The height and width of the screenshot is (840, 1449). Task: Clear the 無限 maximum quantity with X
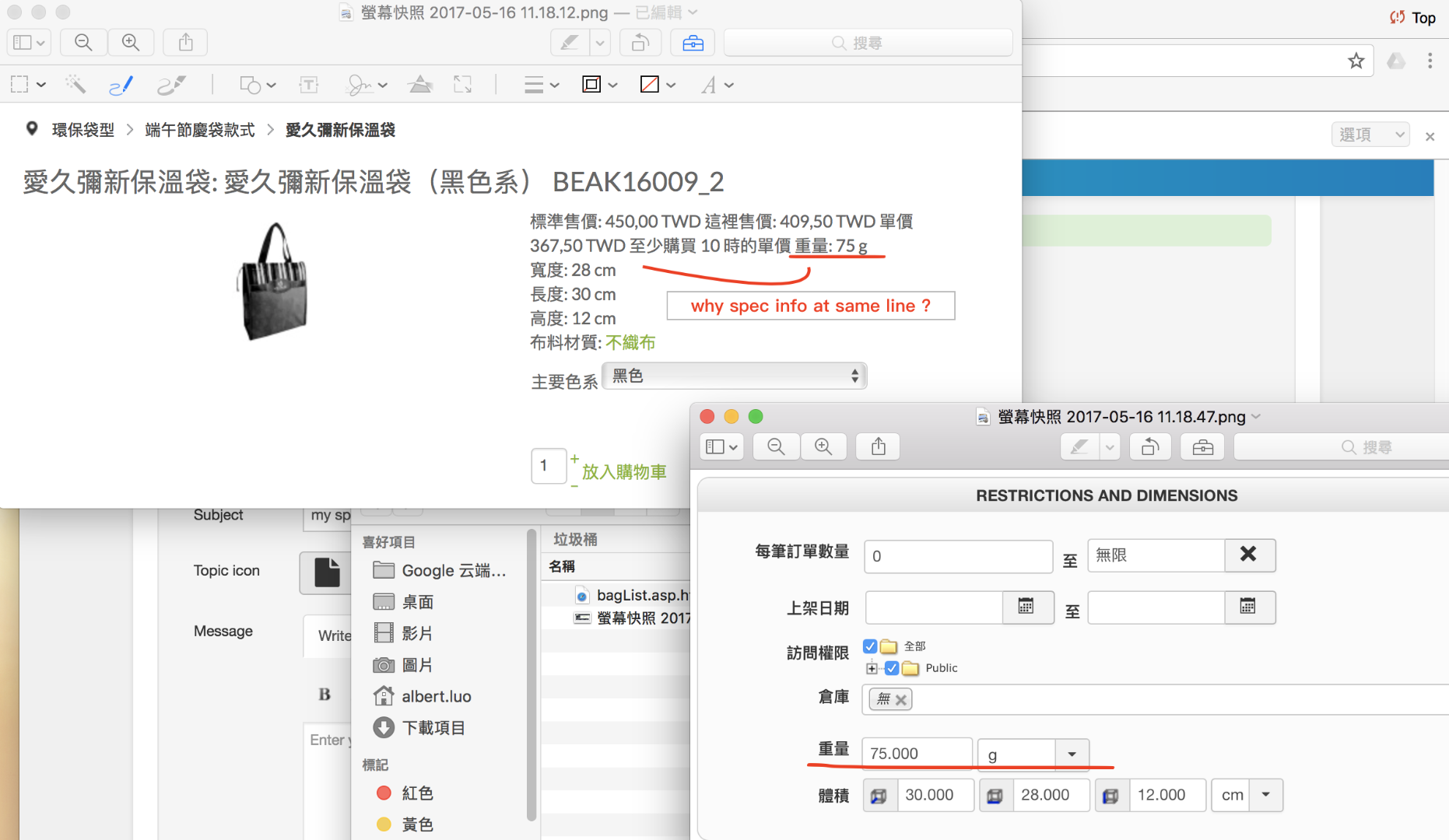1249,555
